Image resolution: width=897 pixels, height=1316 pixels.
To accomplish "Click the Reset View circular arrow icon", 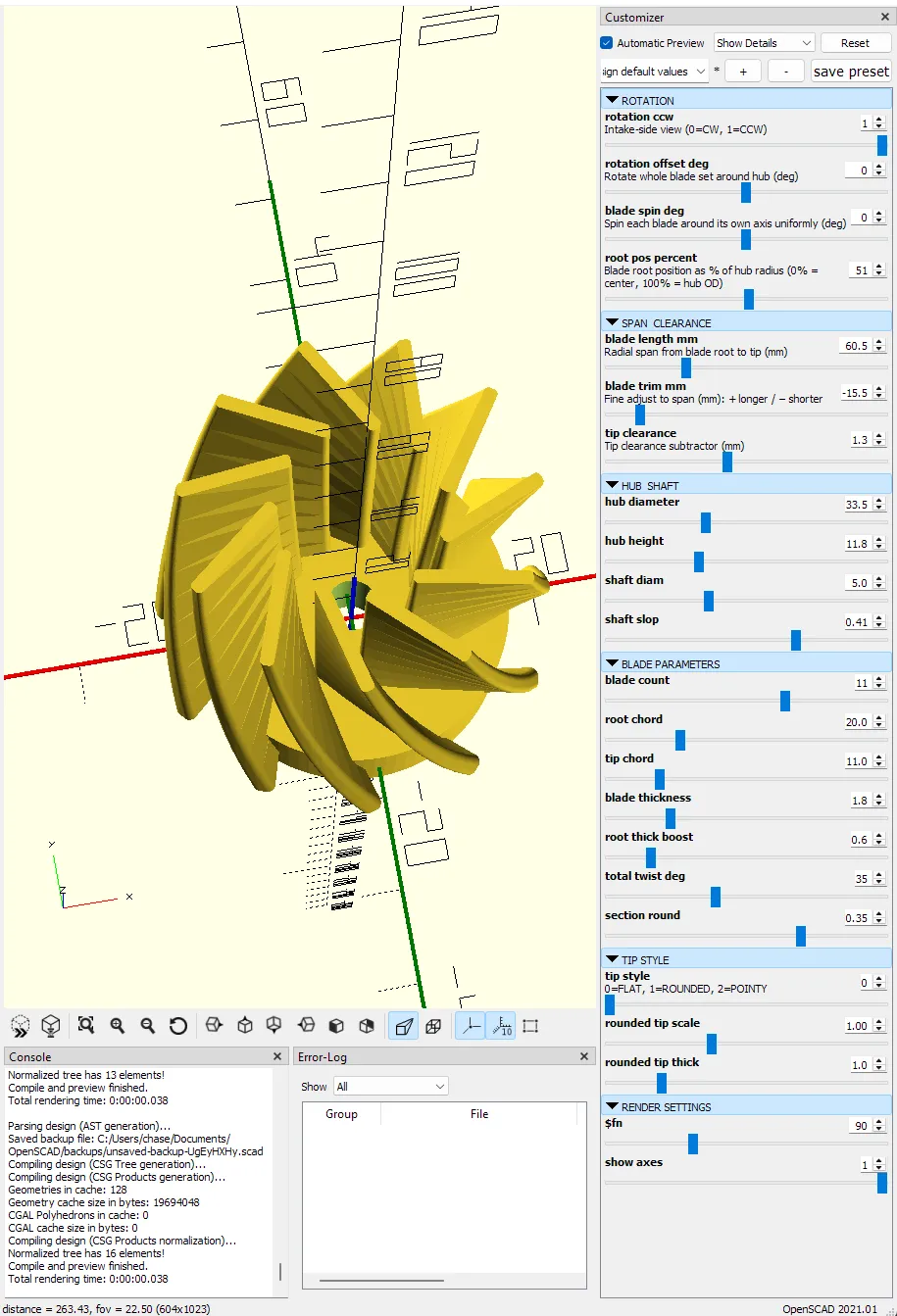I will point(178,1026).
